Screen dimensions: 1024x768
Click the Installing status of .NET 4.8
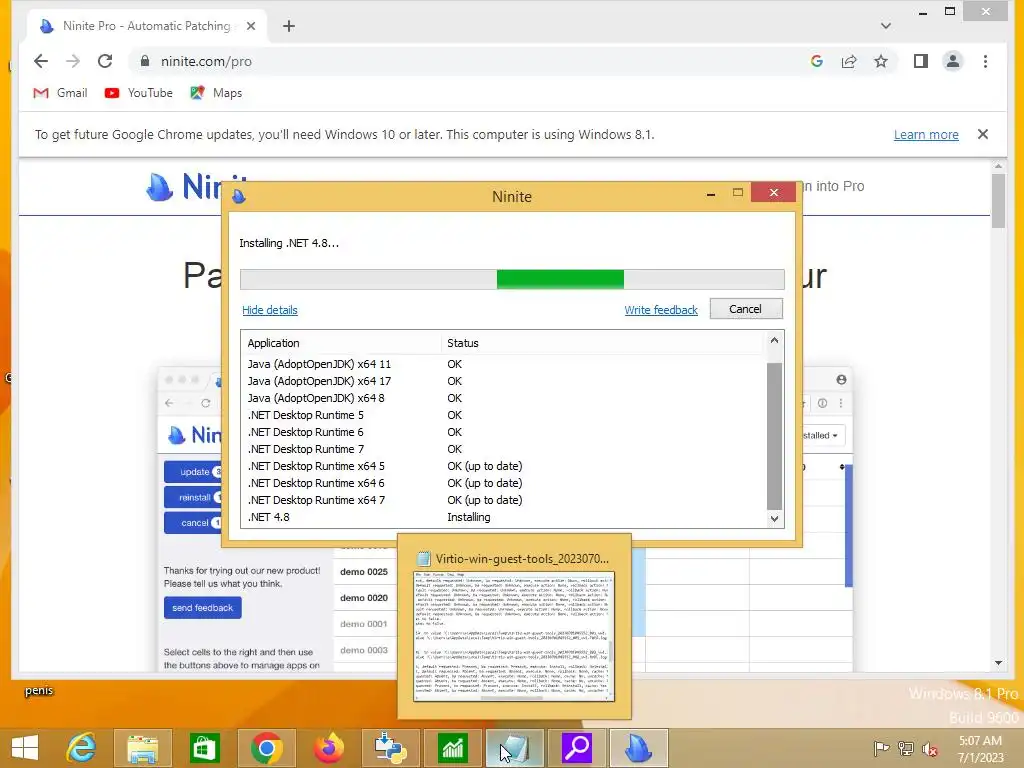point(469,517)
